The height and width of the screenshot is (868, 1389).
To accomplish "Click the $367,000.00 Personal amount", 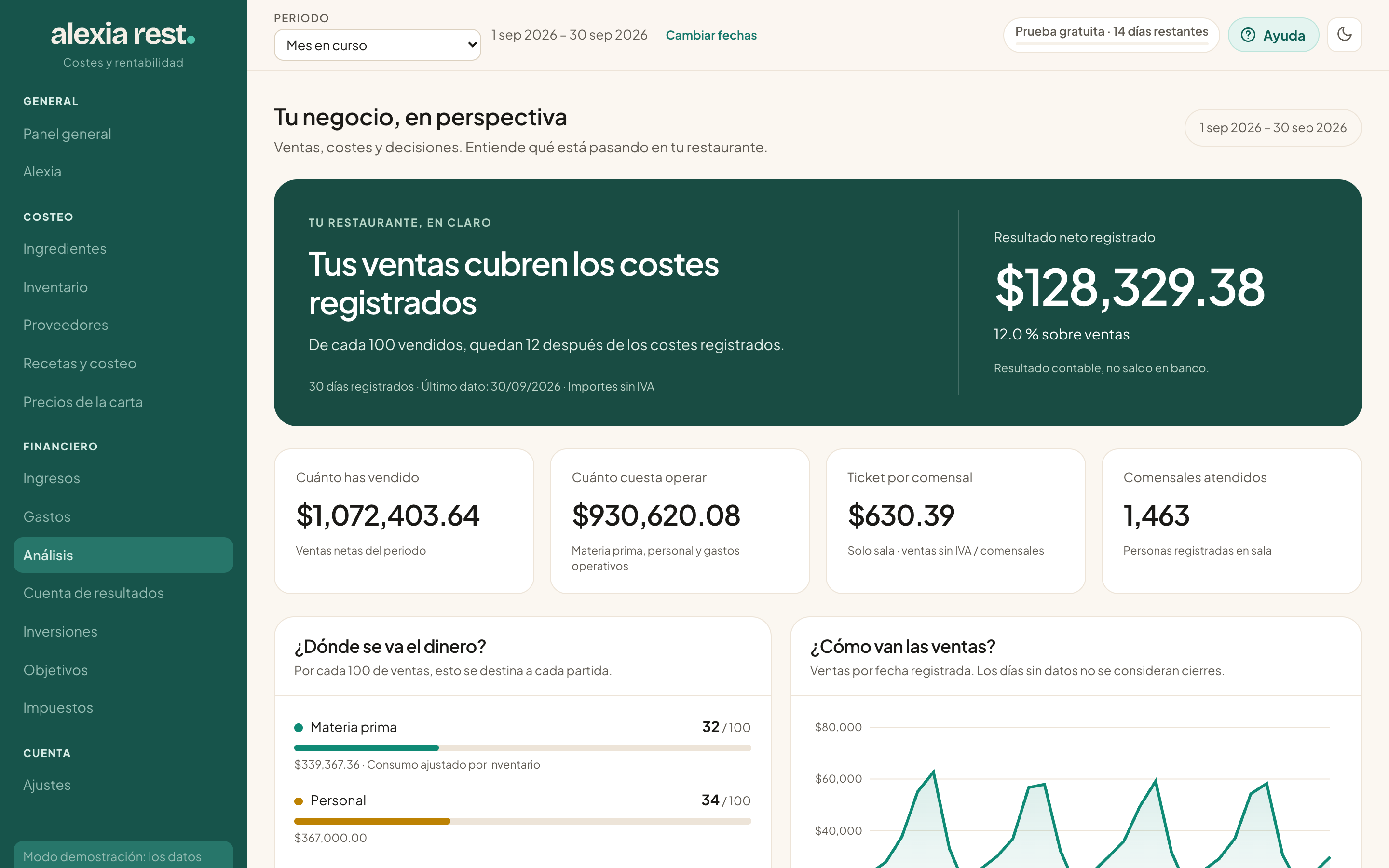I will pyautogui.click(x=330, y=838).
